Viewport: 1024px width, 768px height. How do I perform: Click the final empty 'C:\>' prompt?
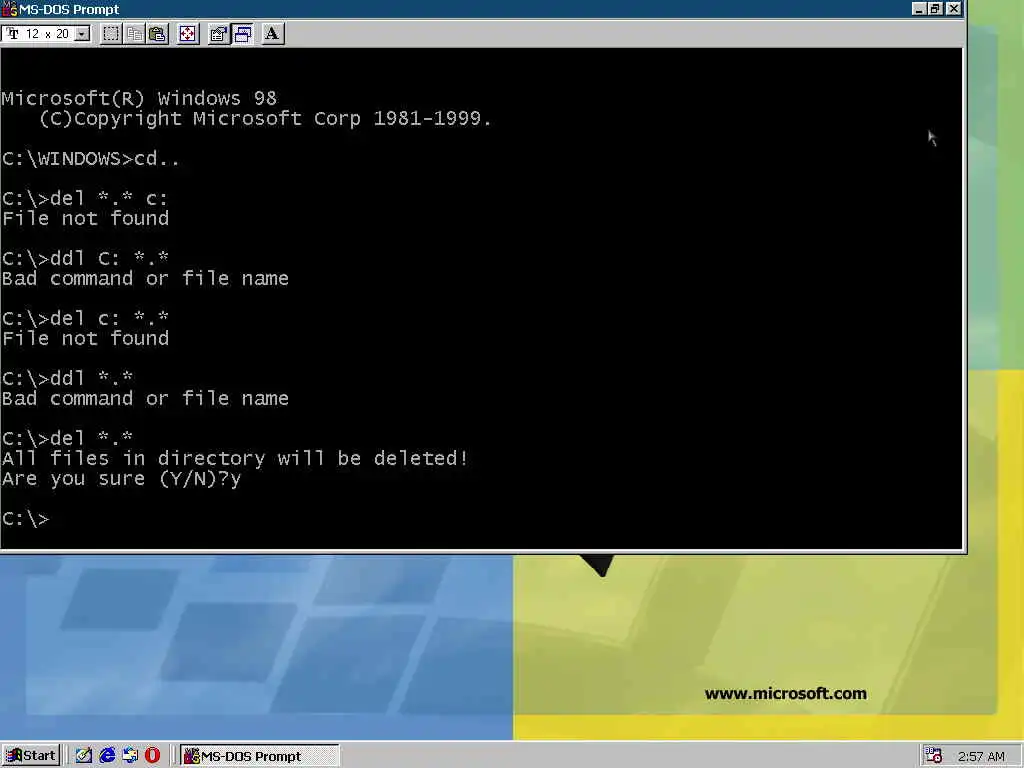25,519
